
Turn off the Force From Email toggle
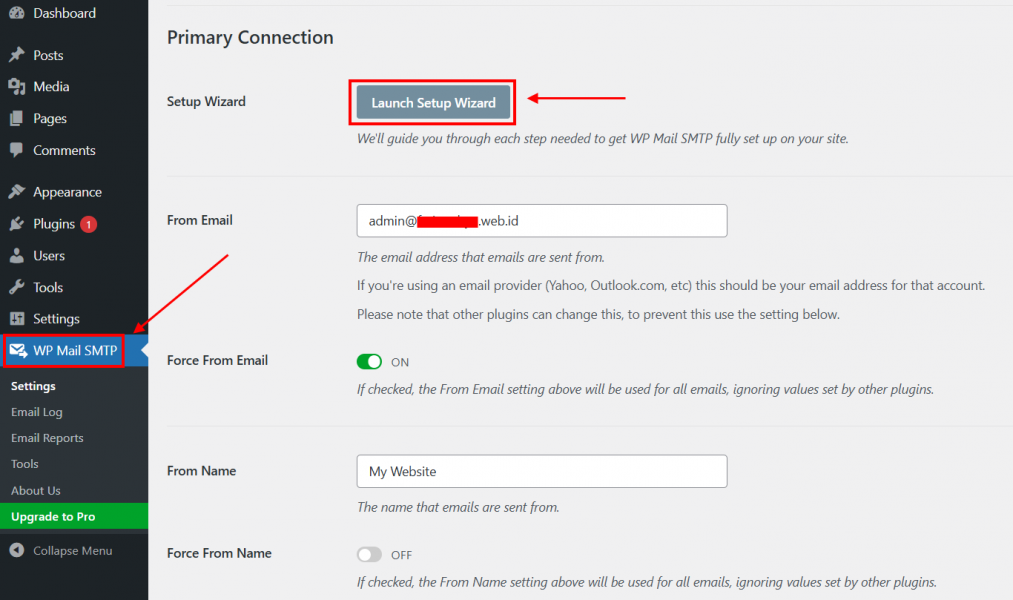click(370, 362)
